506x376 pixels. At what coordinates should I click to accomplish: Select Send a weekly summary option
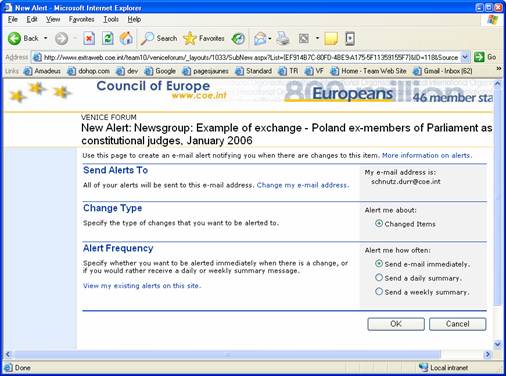pyautogui.click(x=379, y=291)
